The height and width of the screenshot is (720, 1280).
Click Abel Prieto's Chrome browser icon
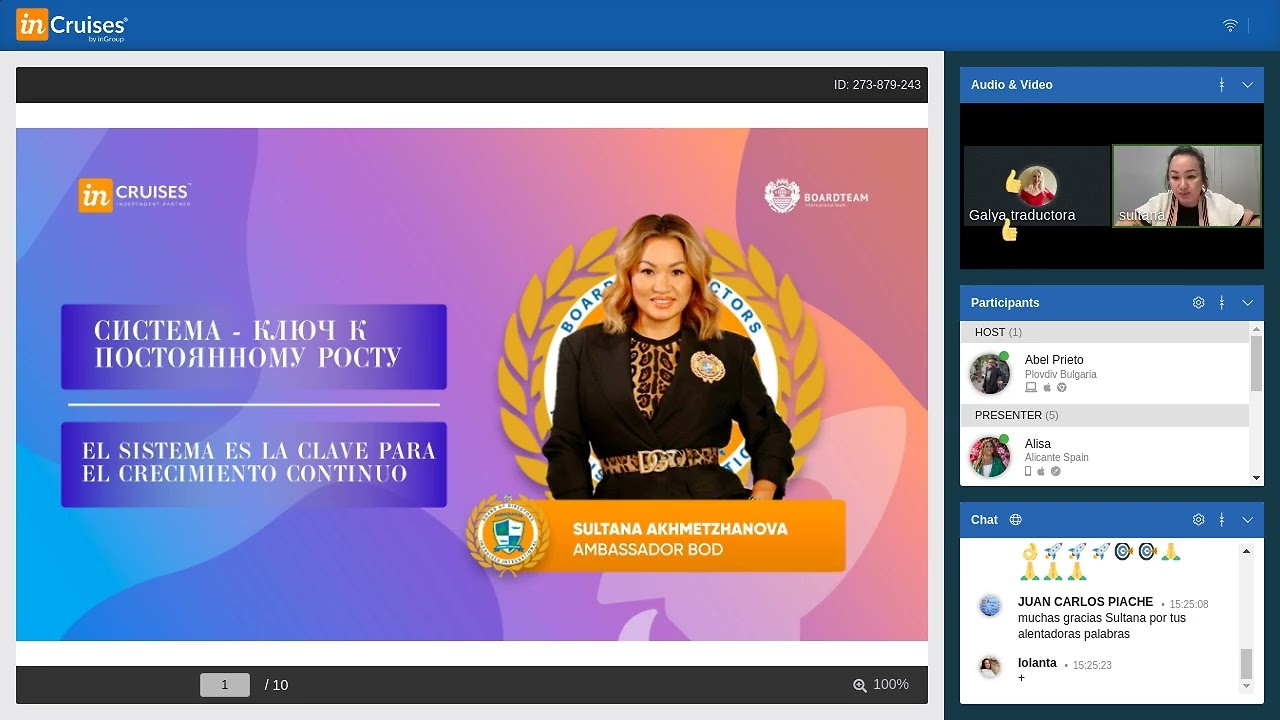coord(1062,388)
